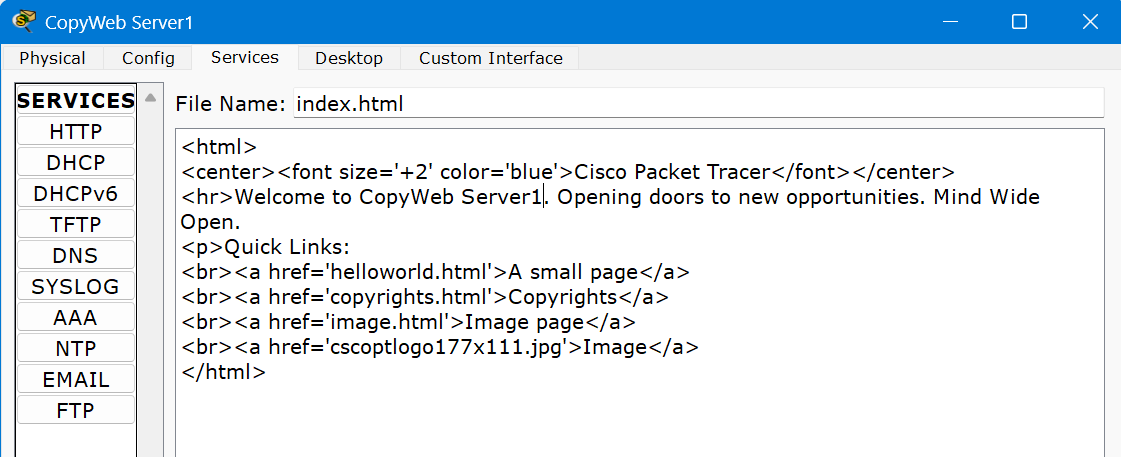This screenshot has height=457, width=1121.
Task: Switch to the Config tab
Action: coord(148,58)
